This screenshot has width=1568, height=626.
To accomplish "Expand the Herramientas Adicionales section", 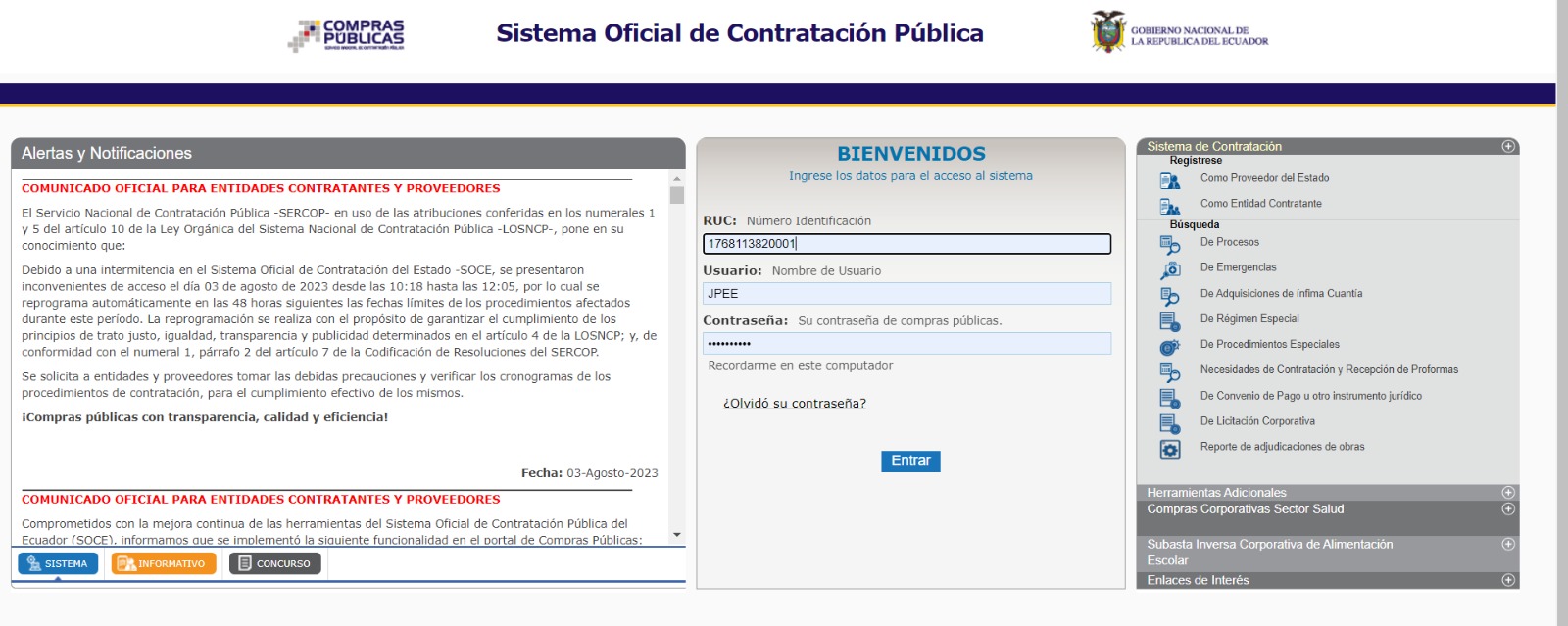I will pyautogui.click(x=1508, y=493).
